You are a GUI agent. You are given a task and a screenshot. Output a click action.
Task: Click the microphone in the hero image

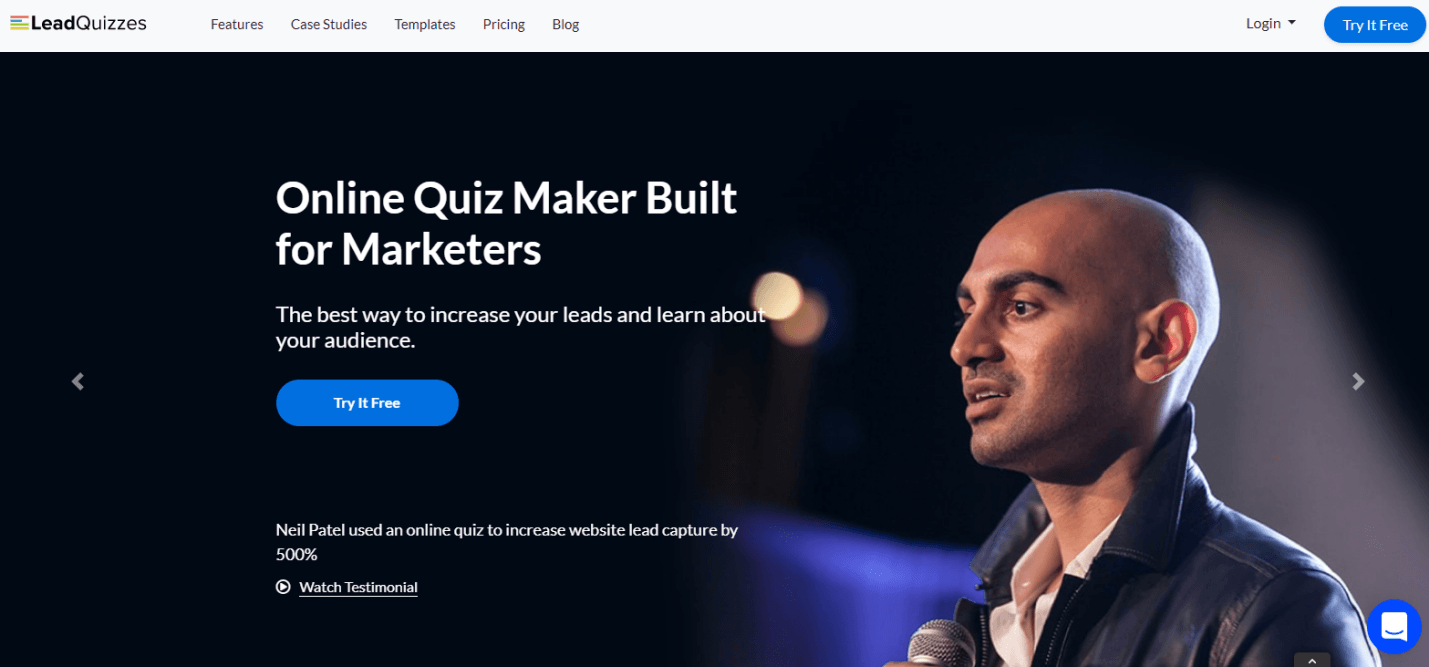point(940,644)
